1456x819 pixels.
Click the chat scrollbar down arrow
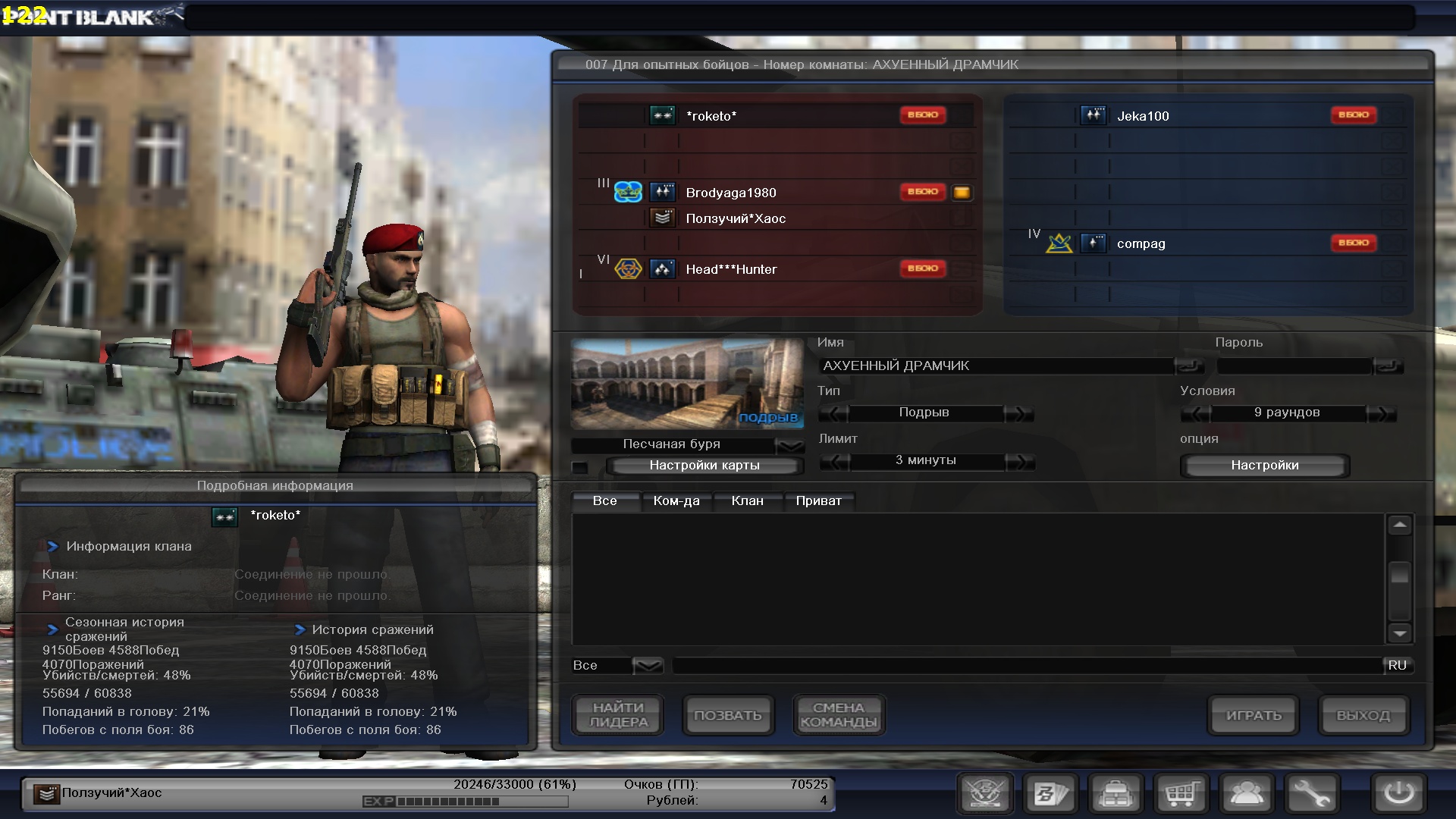pos(1399,632)
